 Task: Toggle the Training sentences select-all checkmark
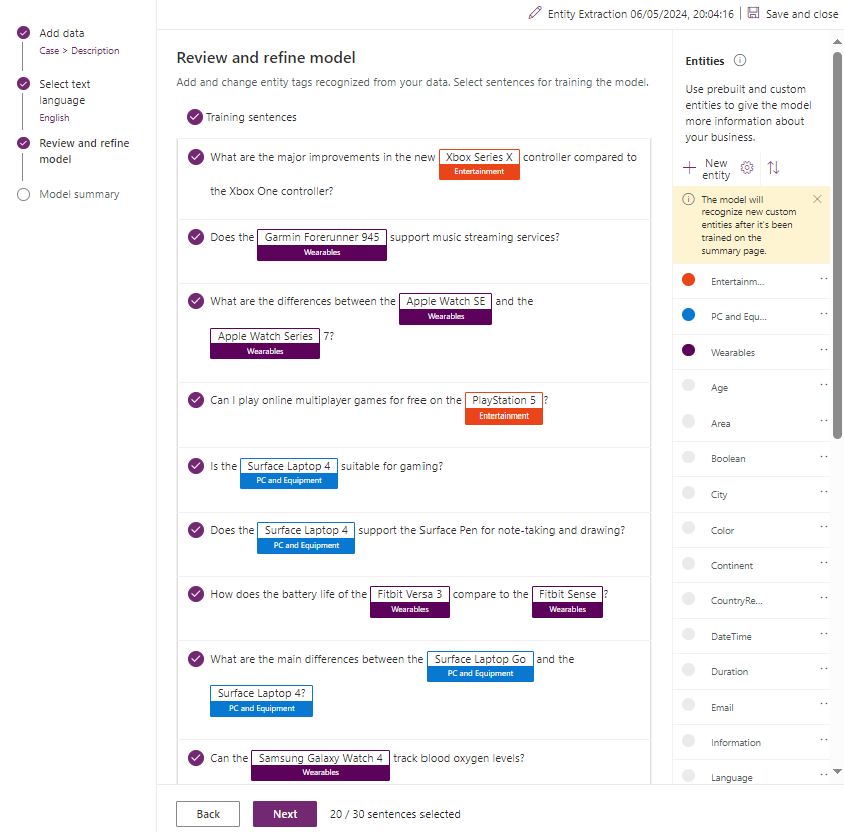pyautogui.click(x=195, y=117)
